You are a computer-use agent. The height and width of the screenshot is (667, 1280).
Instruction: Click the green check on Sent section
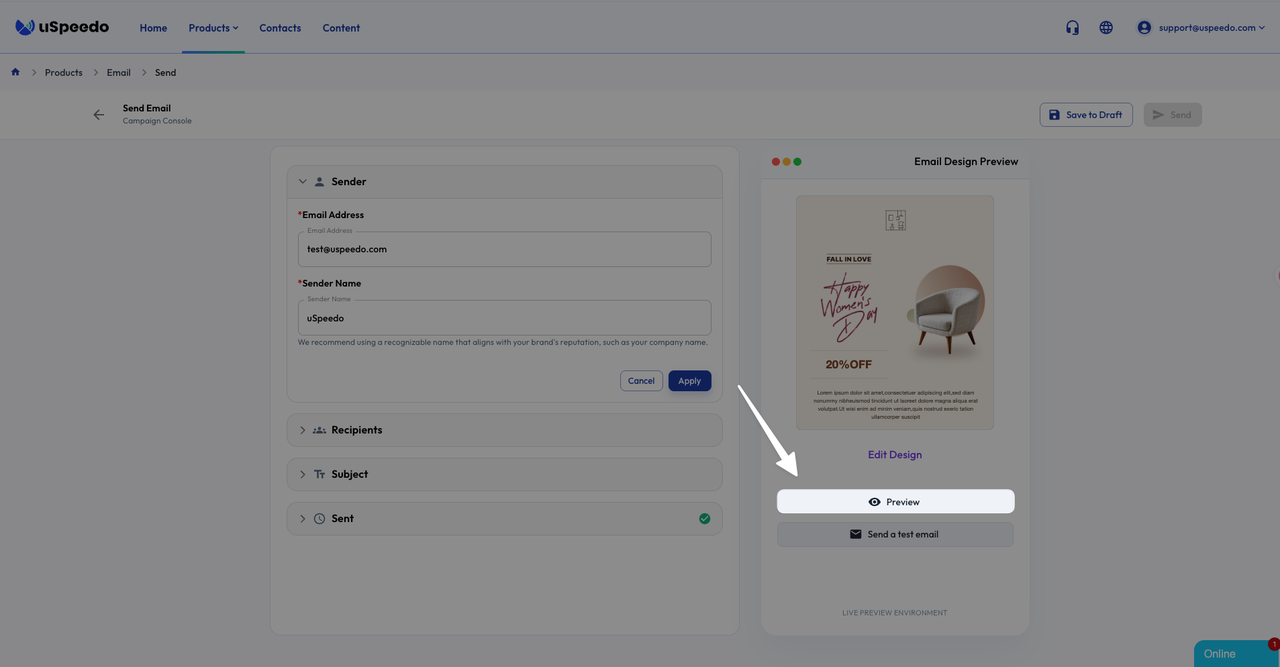pyautogui.click(x=704, y=518)
